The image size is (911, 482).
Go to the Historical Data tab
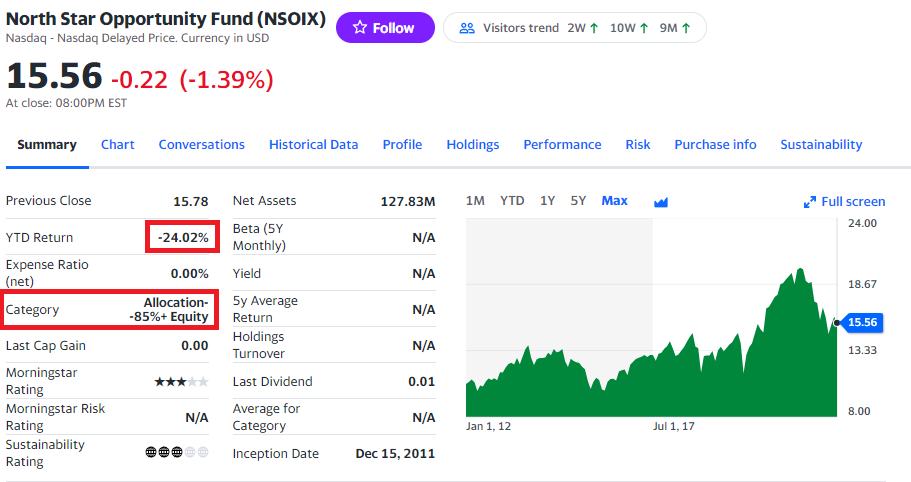313,145
